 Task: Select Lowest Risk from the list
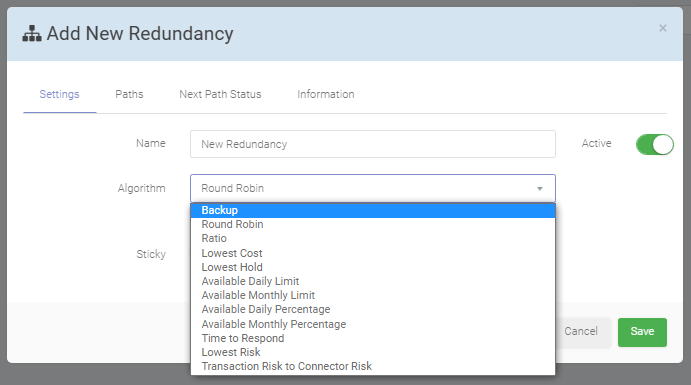point(373,352)
